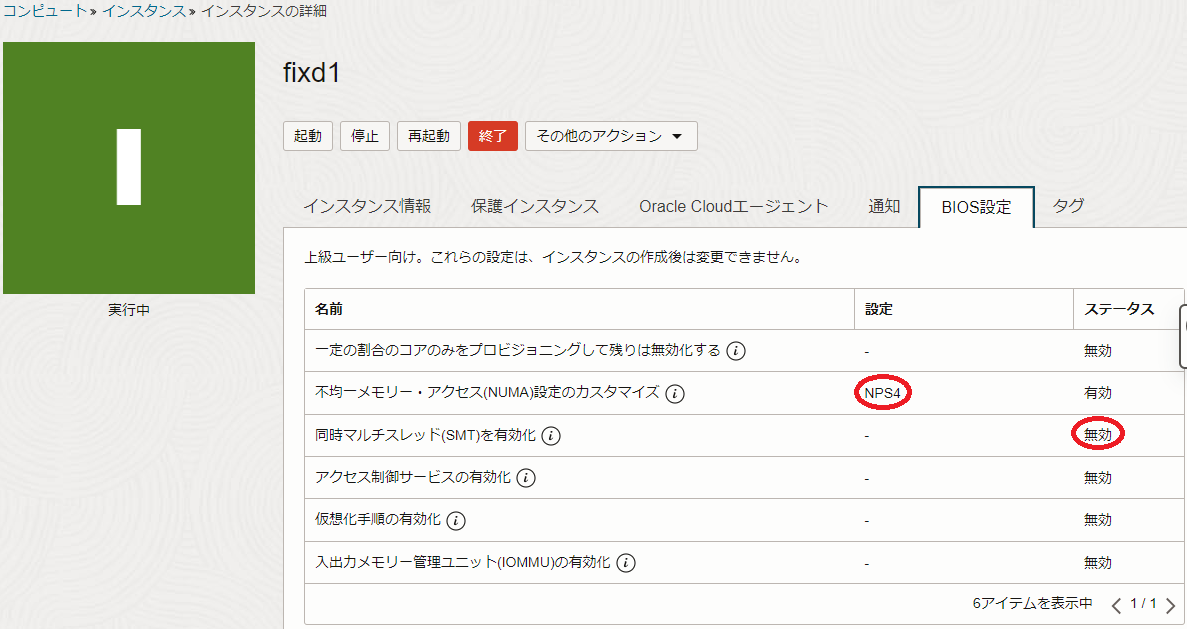Image resolution: width=1187 pixels, height=629 pixels.
Task: Open the 通知 tab
Action: pos(884,206)
